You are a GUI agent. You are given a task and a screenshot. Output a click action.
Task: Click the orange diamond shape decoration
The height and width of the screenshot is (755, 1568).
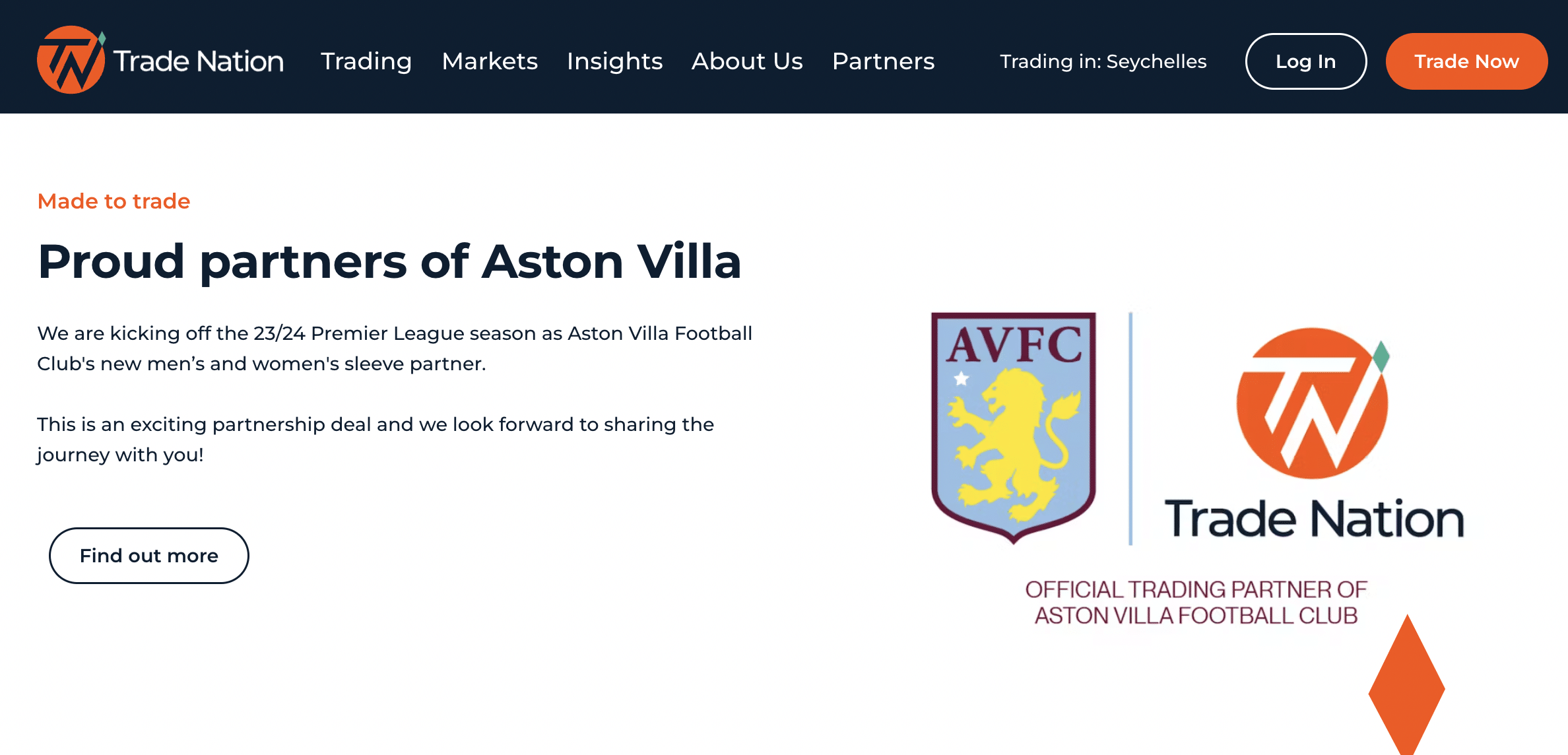pyautogui.click(x=1407, y=685)
